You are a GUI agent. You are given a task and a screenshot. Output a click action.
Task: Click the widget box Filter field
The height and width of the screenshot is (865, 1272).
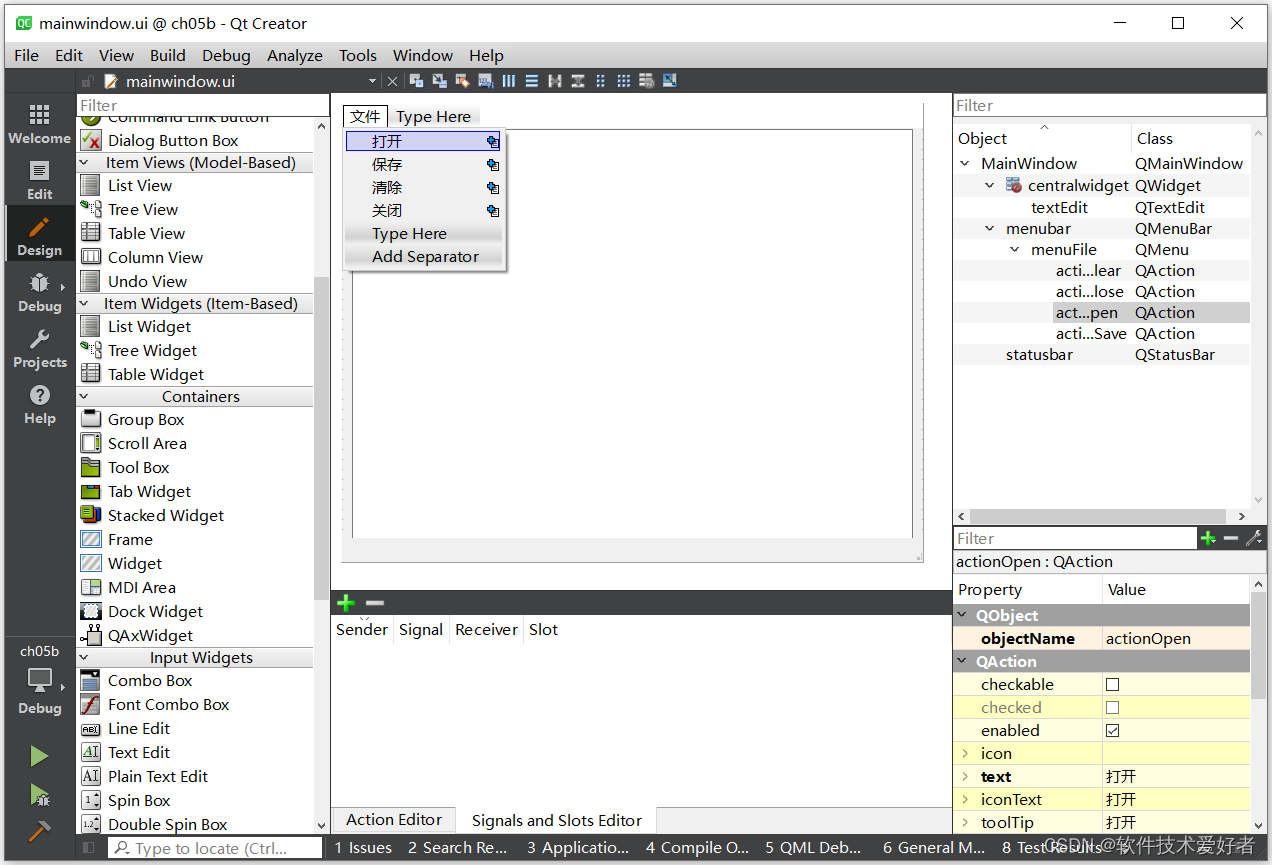coord(203,105)
